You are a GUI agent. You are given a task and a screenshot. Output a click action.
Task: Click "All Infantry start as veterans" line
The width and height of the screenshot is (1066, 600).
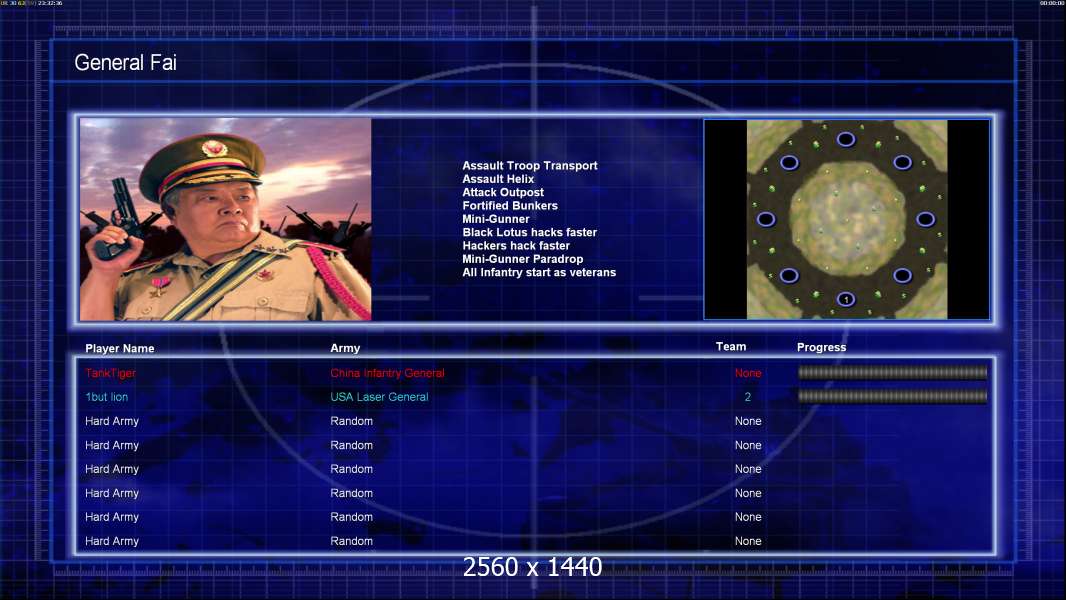click(539, 272)
